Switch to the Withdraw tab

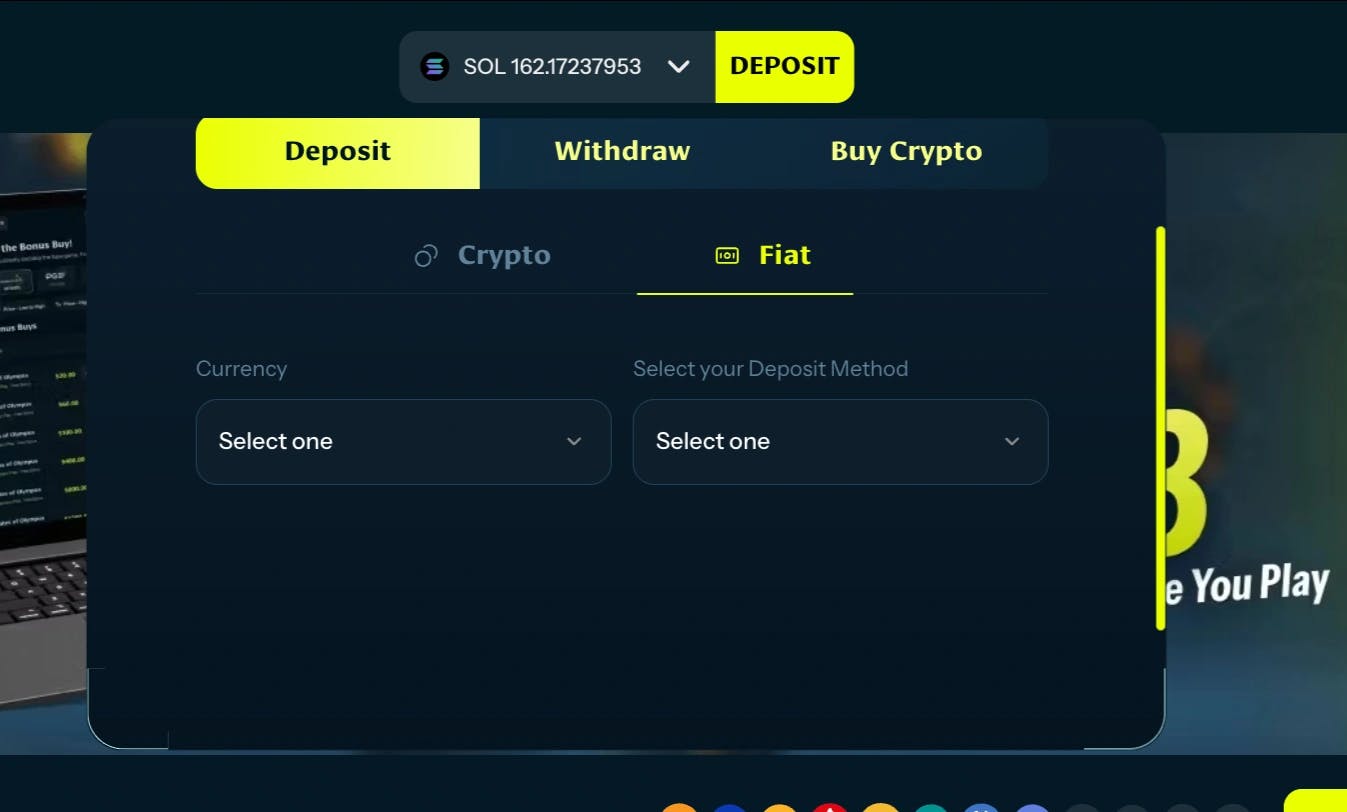point(622,152)
